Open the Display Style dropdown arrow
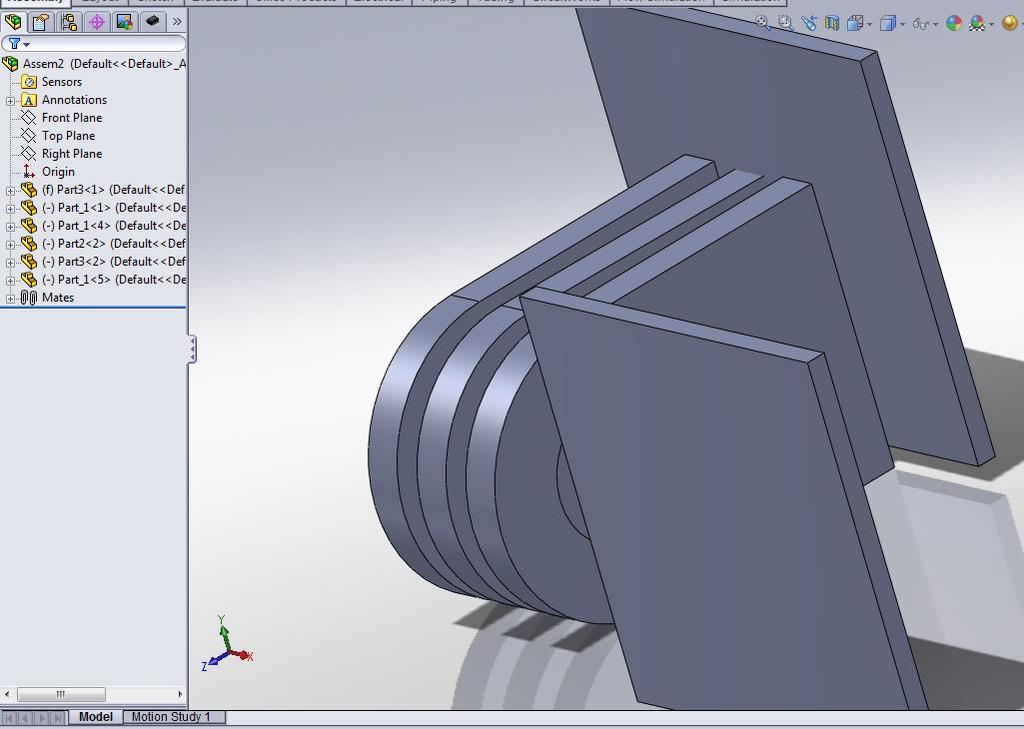The width and height of the screenshot is (1024, 729). [x=903, y=25]
